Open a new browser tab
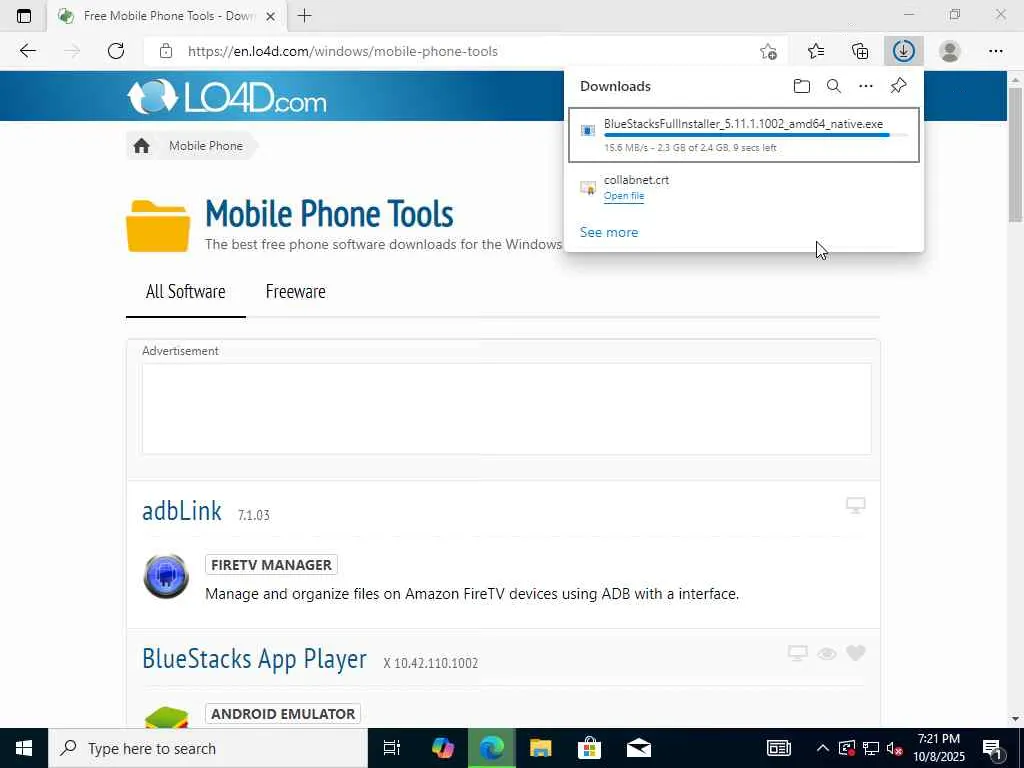This screenshot has width=1024, height=768. click(x=304, y=16)
